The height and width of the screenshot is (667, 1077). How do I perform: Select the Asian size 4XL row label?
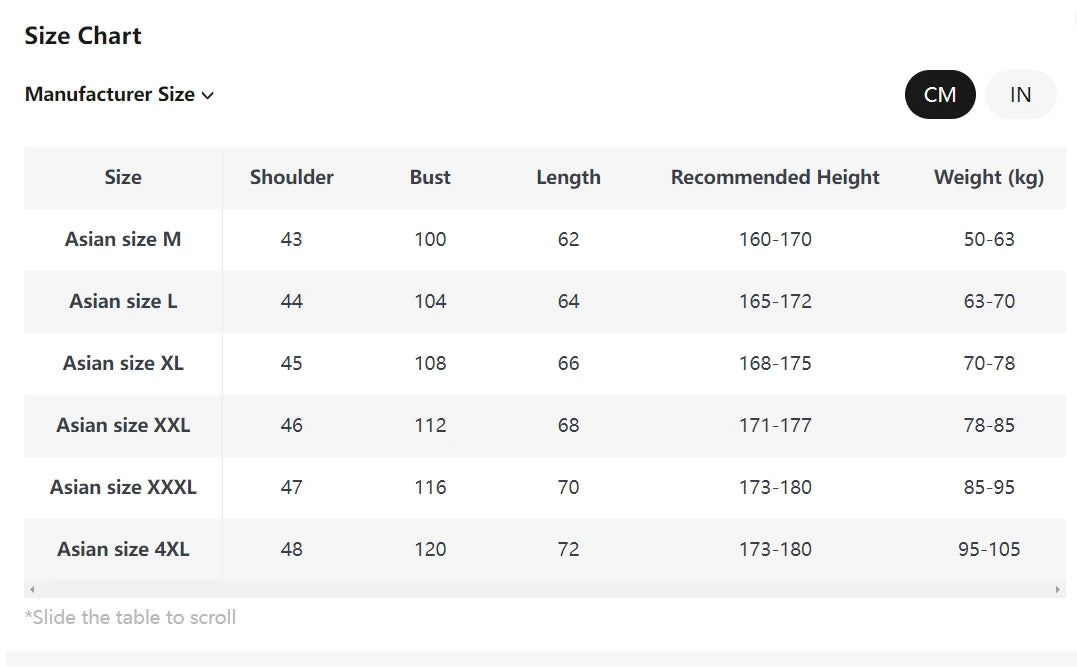(123, 550)
